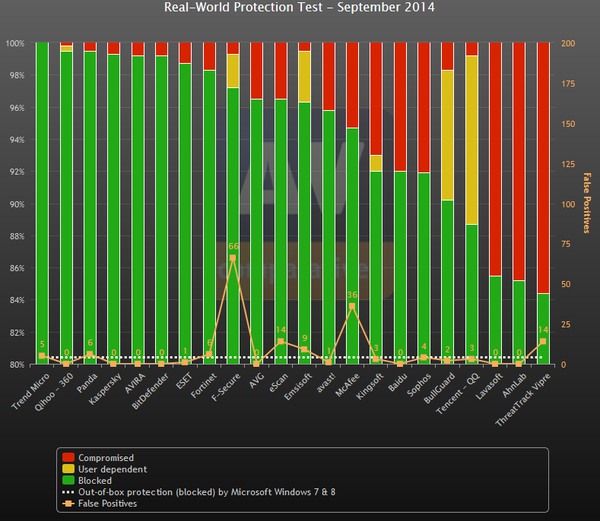Click the McAfee axis label
The height and width of the screenshot is (521, 600).
347,385
